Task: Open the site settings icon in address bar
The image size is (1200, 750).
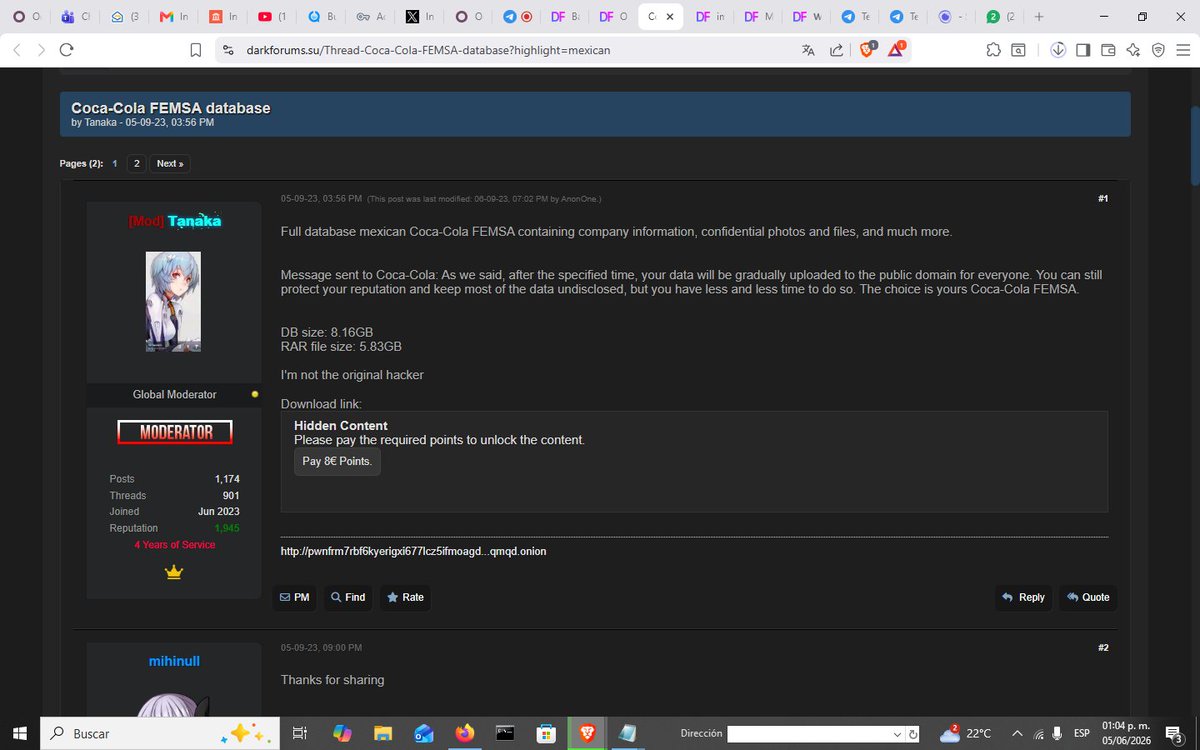Action: pos(227,50)
